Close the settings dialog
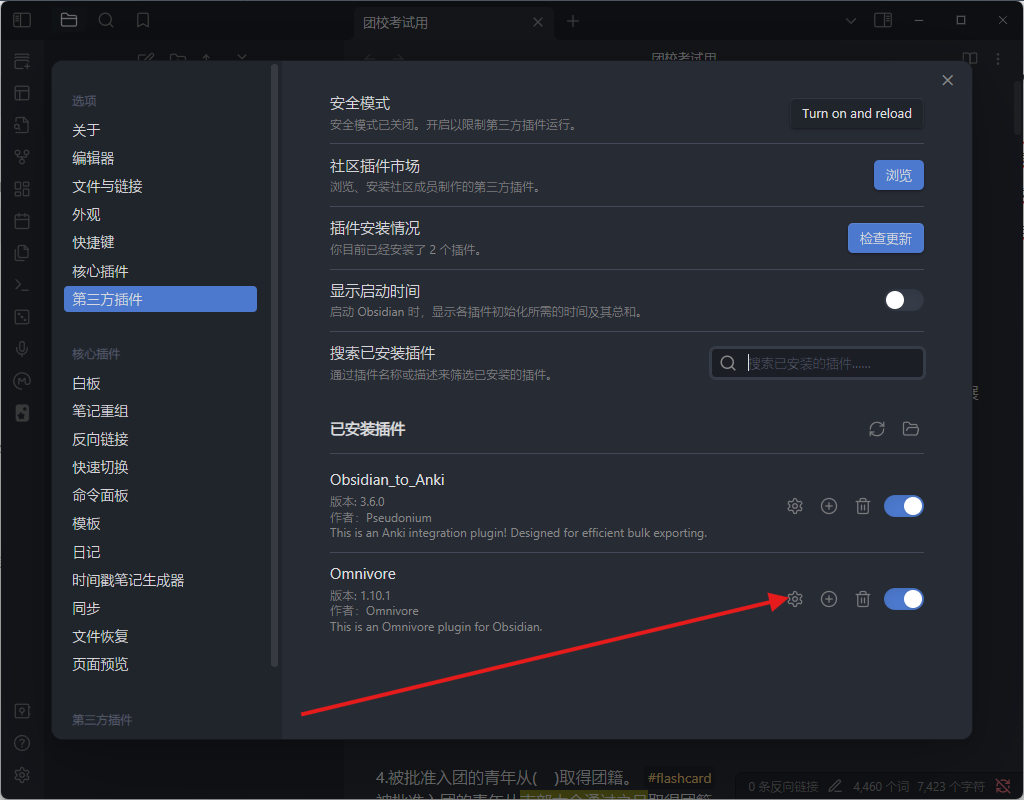This screenshot has width=1024, height=800. click(948, 80)
